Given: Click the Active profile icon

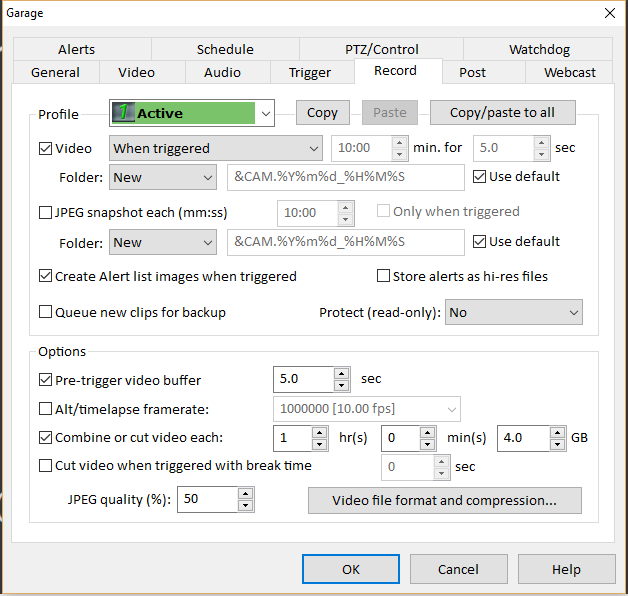Looking at the screenshot, I should [123, 113].
